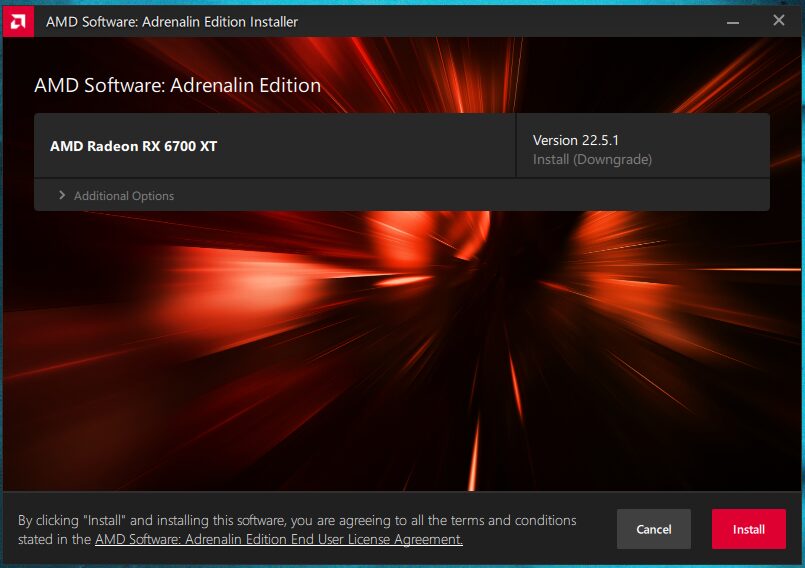Screen dimensions: 805x568
Task: Click the footer bar left of Cancel
Action: [596, 529]
